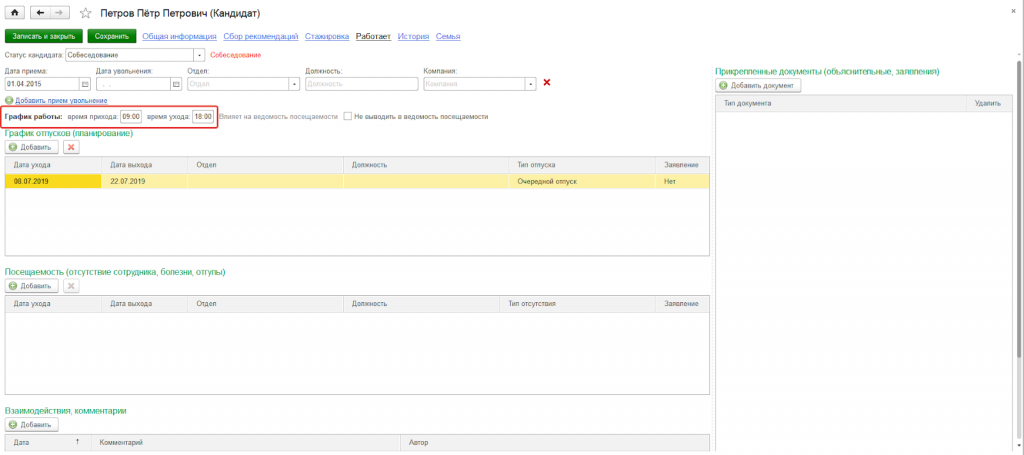
Task: Select vacation cell 08.07.2019
Action: click(x=53, y=181)
